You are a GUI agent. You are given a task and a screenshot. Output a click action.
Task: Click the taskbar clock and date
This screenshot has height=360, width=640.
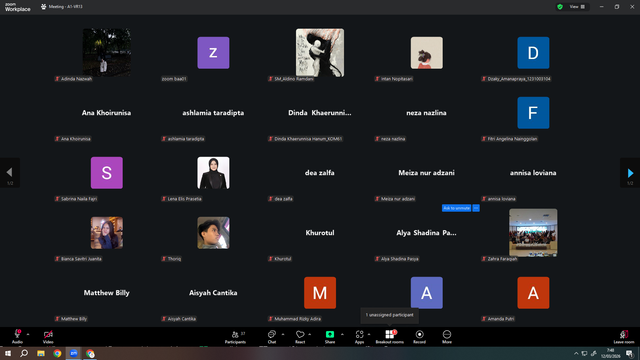[x=610, y=353]
